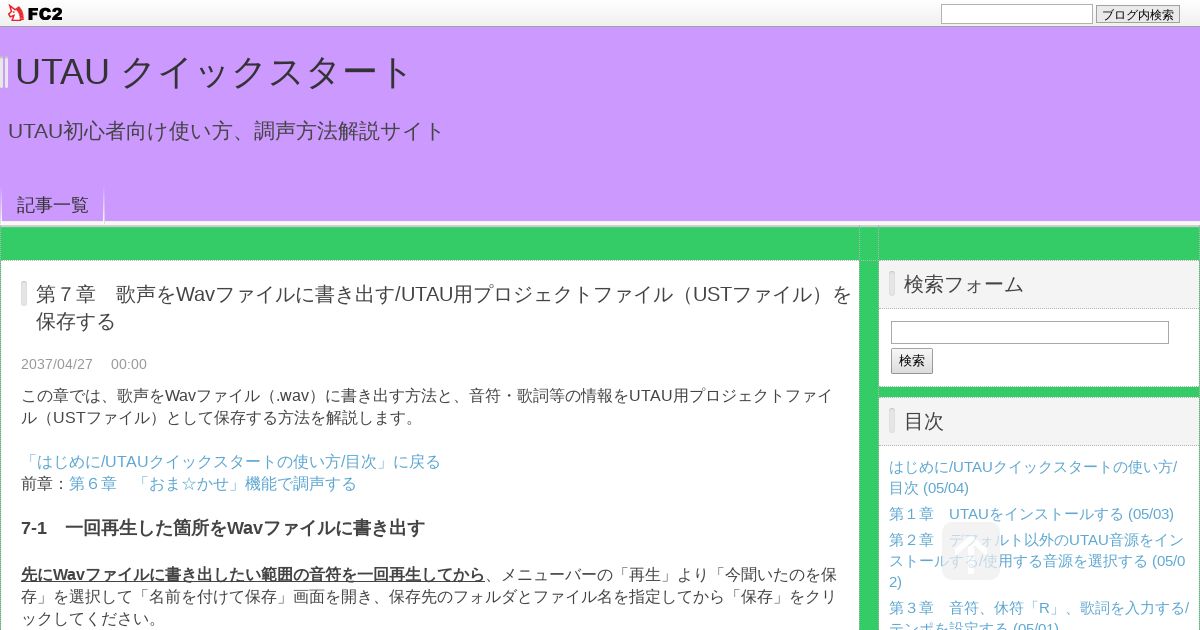The height and width of the screenshot is (630, 1200).
Task: Click the underlined text 先にWavファイルに書き出したい範囲の音符
Action: click(x=252, y=574)
